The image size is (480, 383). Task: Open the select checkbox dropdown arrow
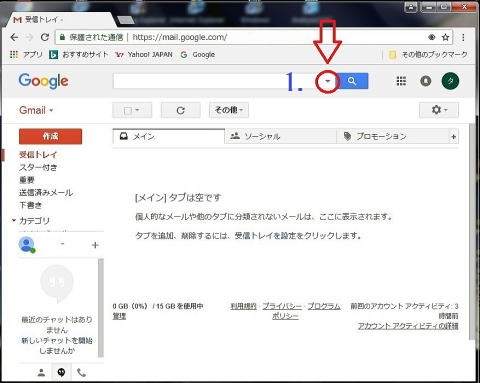point(138,110)
